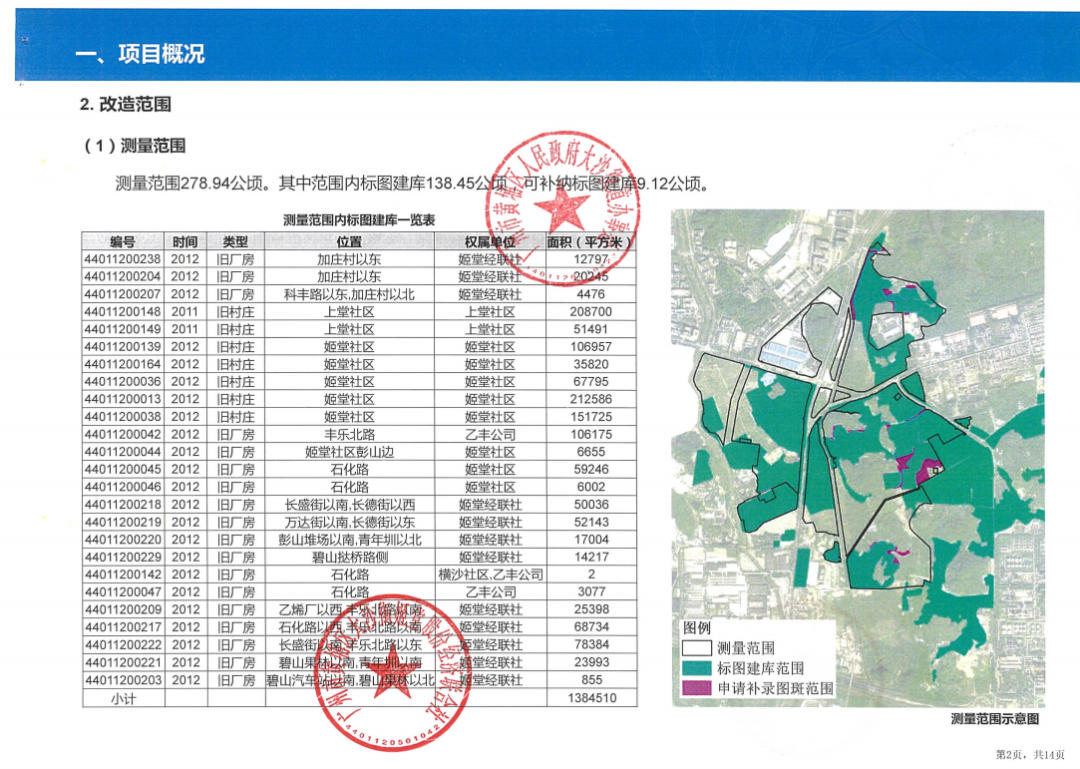The image size is (1080, 769).
Task: Select the 位置 column header
Action: click(x=350, y=240)
